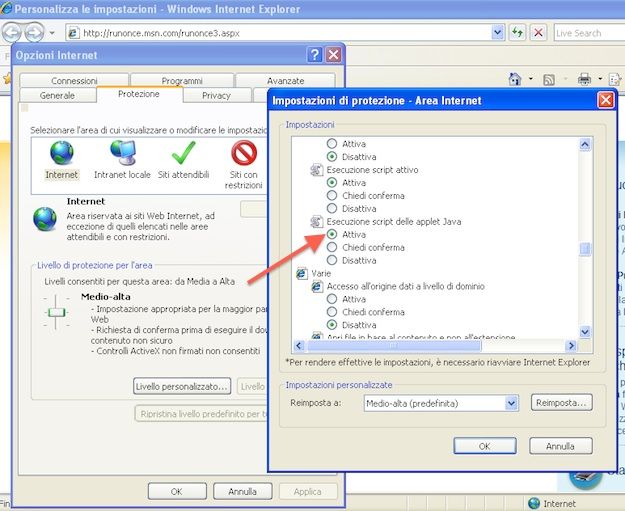Switch to the Privacy tab
The image size is (625, 511).
(216, 95)
